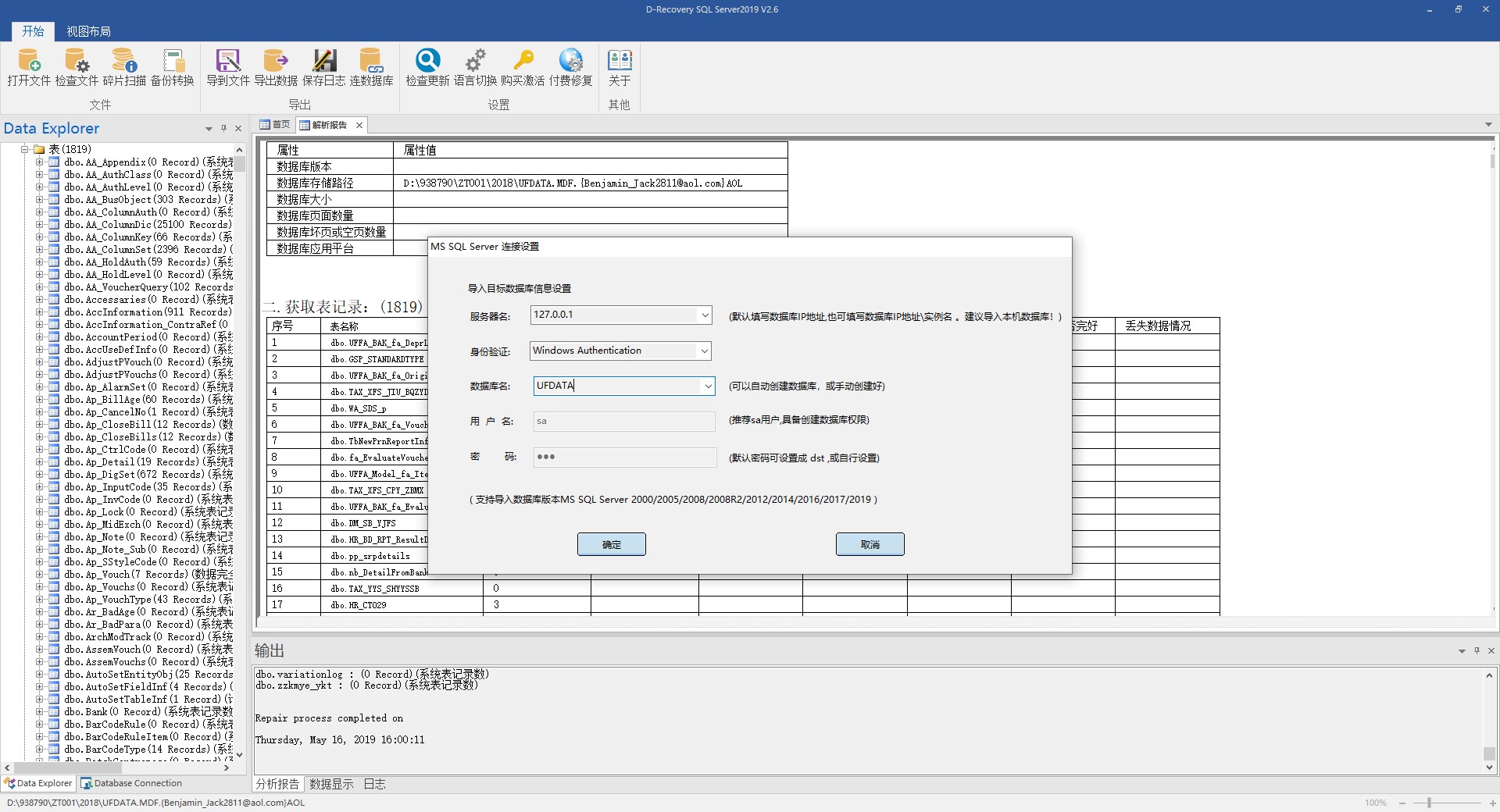
Task: Click 保存日志 save log icon
Action: [x=323, y=68]
